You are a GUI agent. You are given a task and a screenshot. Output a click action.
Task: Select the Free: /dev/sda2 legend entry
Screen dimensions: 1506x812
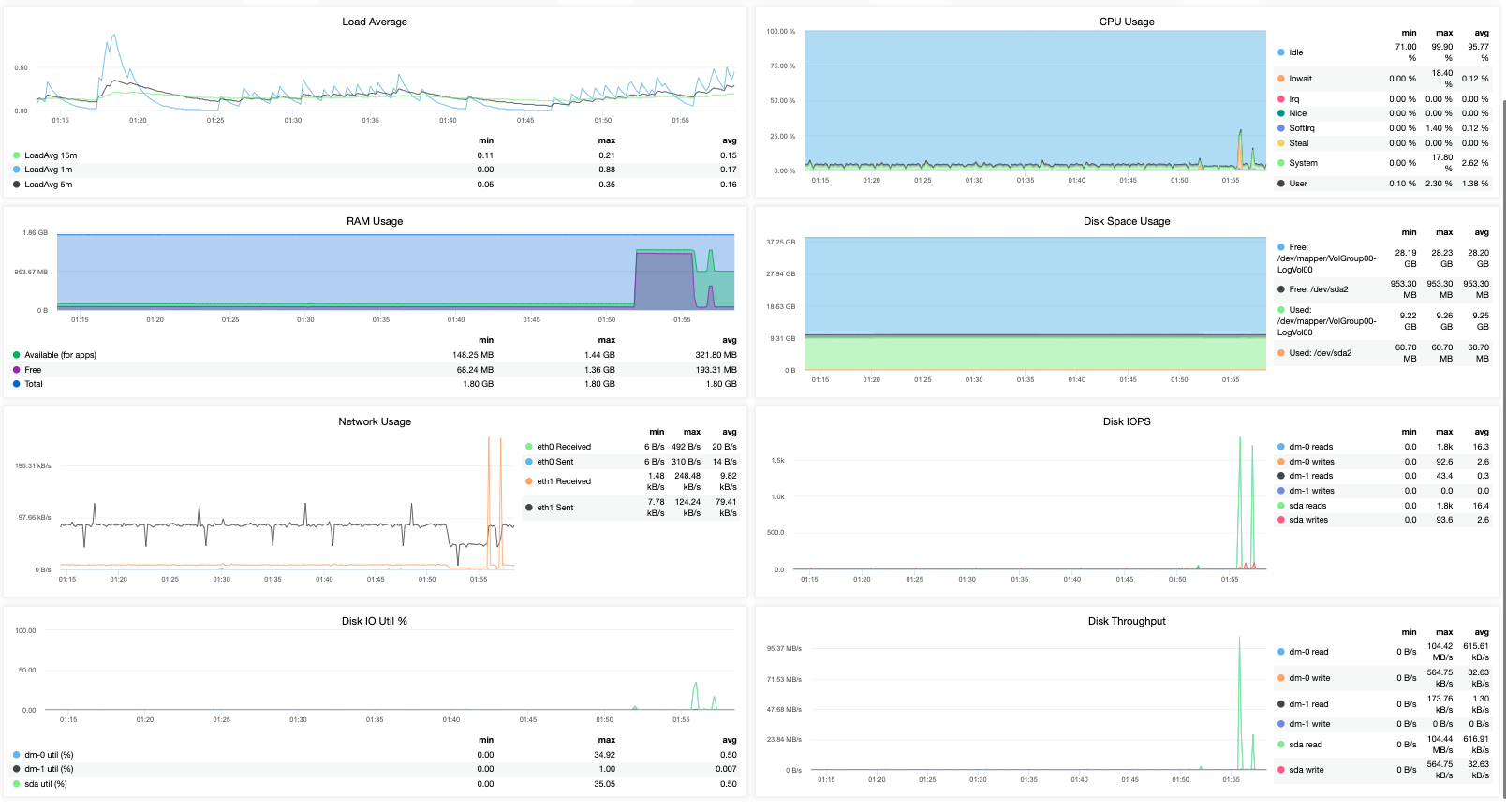pos(1319,289)
